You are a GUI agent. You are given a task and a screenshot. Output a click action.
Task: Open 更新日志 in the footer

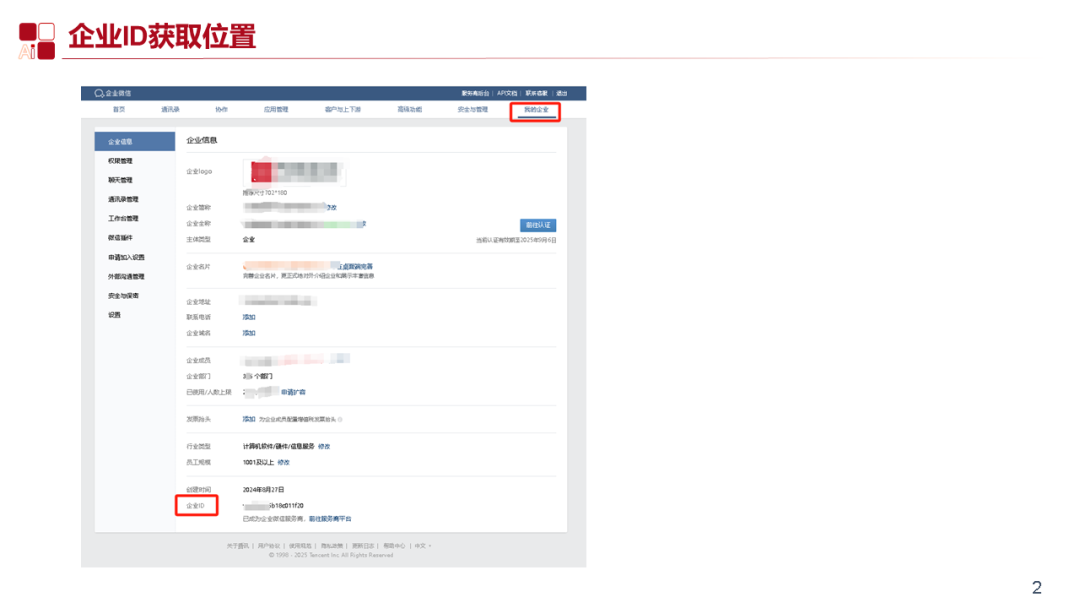click(363, 546)
